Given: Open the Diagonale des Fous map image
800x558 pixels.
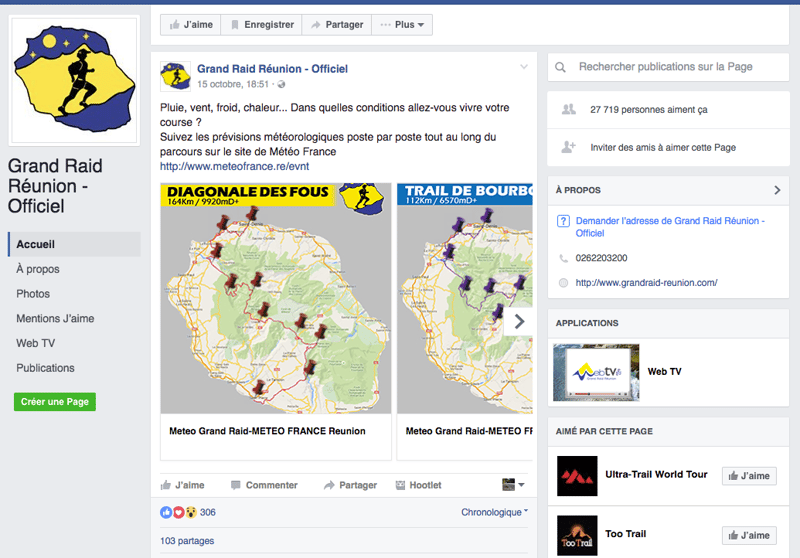Looking at the screenshot, I should 276,298.
